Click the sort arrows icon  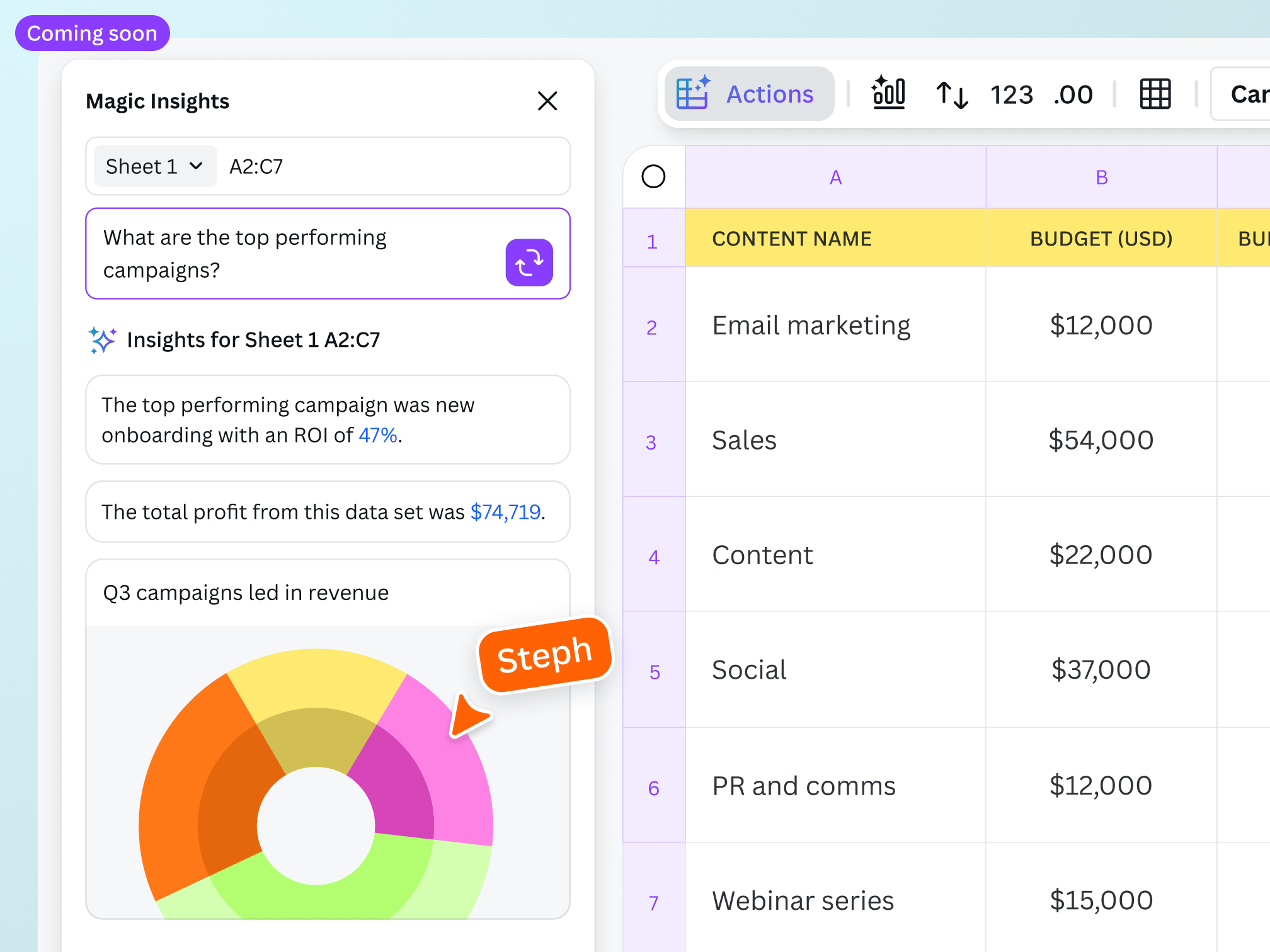tap(951, 94)
